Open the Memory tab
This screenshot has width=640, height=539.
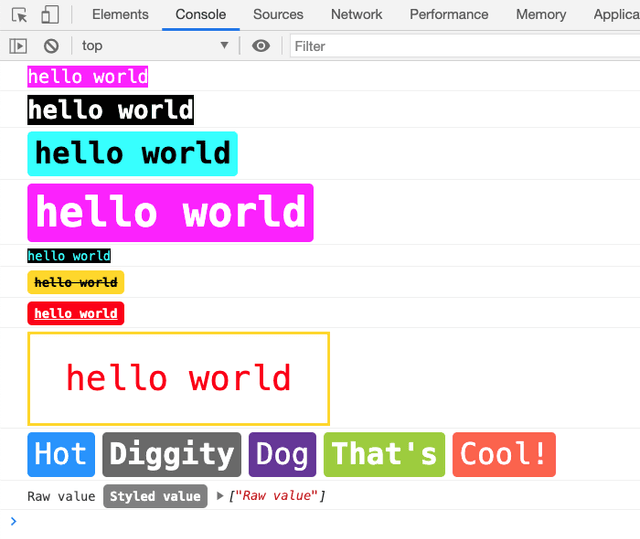coord(540,15)
